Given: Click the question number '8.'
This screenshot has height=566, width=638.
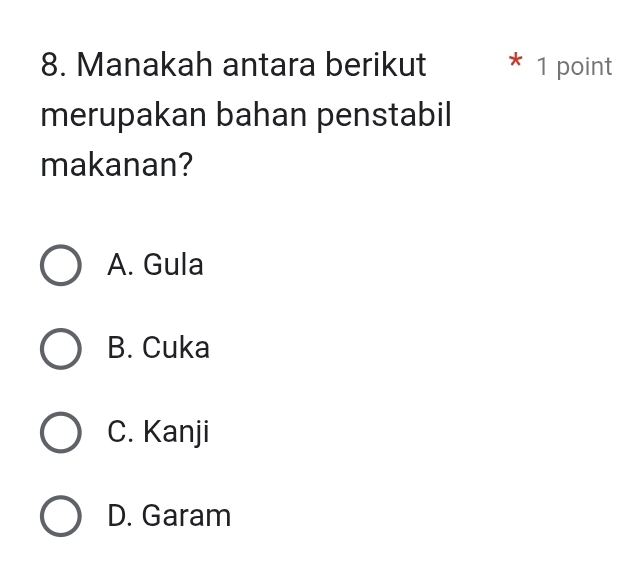Looking at the screenshot, I should pos(55,66).
